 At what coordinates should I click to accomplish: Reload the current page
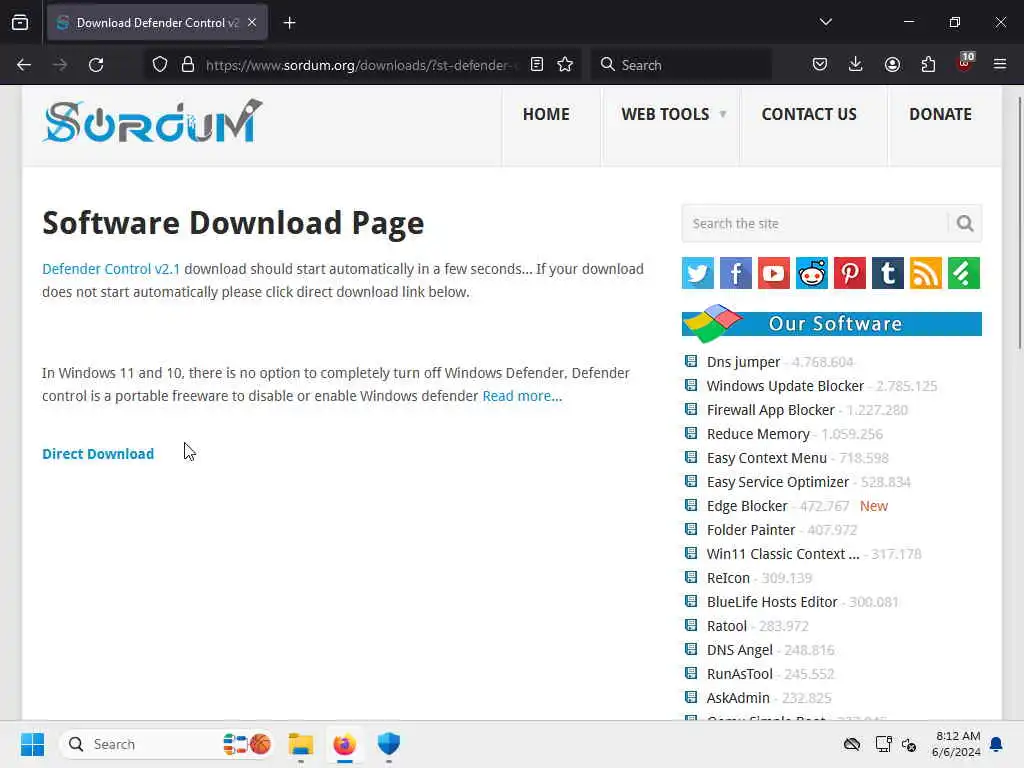pyautogui.click(x=96, y=65)
